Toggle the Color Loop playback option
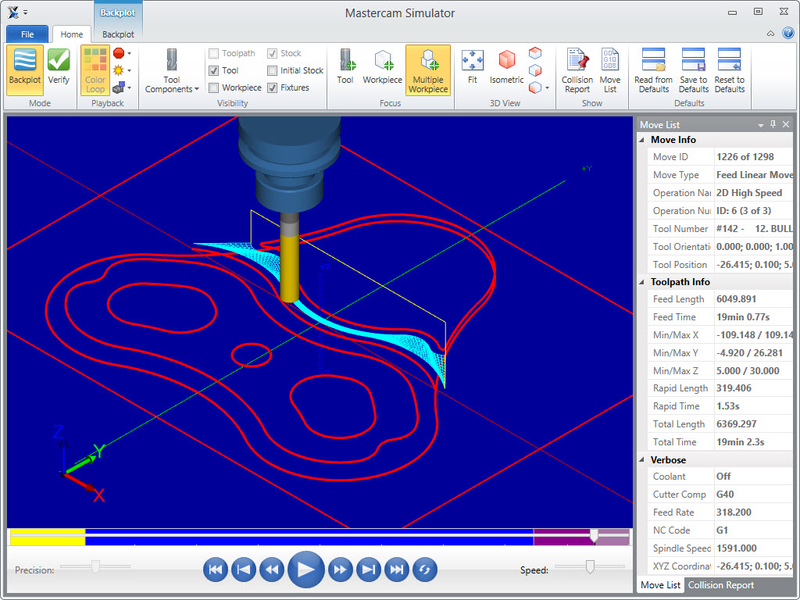This screenshot has width=800, height=600. [x=95, y=70]
